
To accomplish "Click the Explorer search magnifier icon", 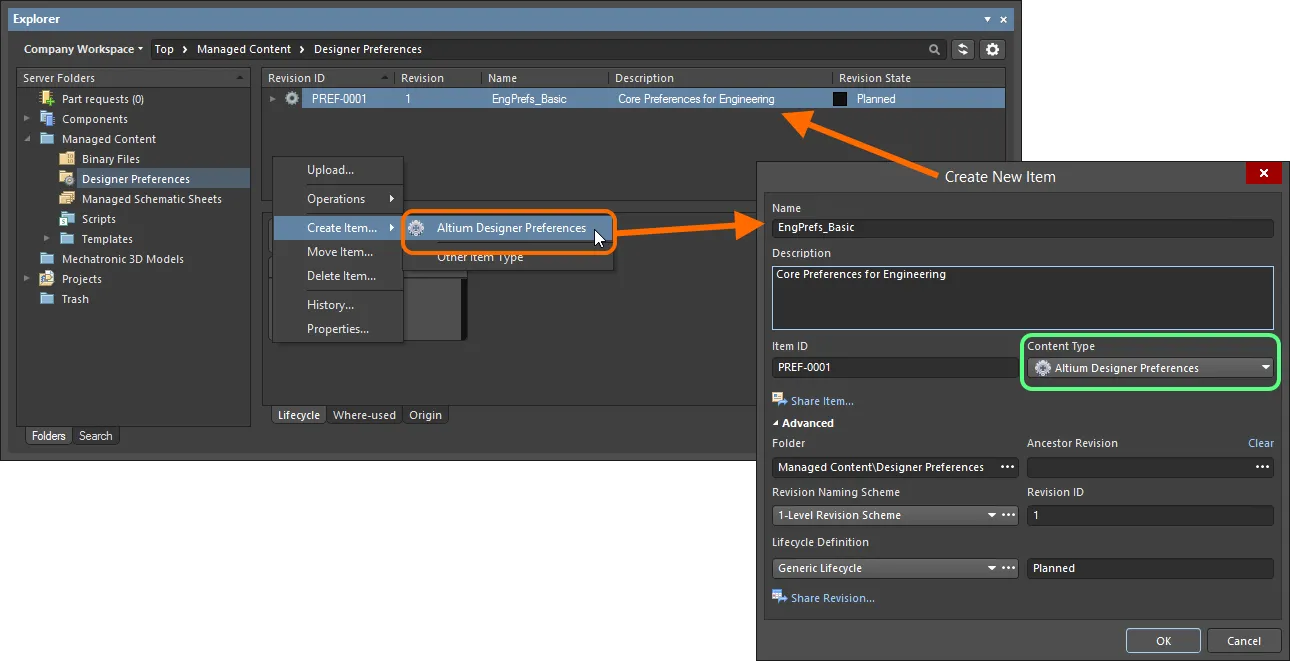I will pos(934,49).
